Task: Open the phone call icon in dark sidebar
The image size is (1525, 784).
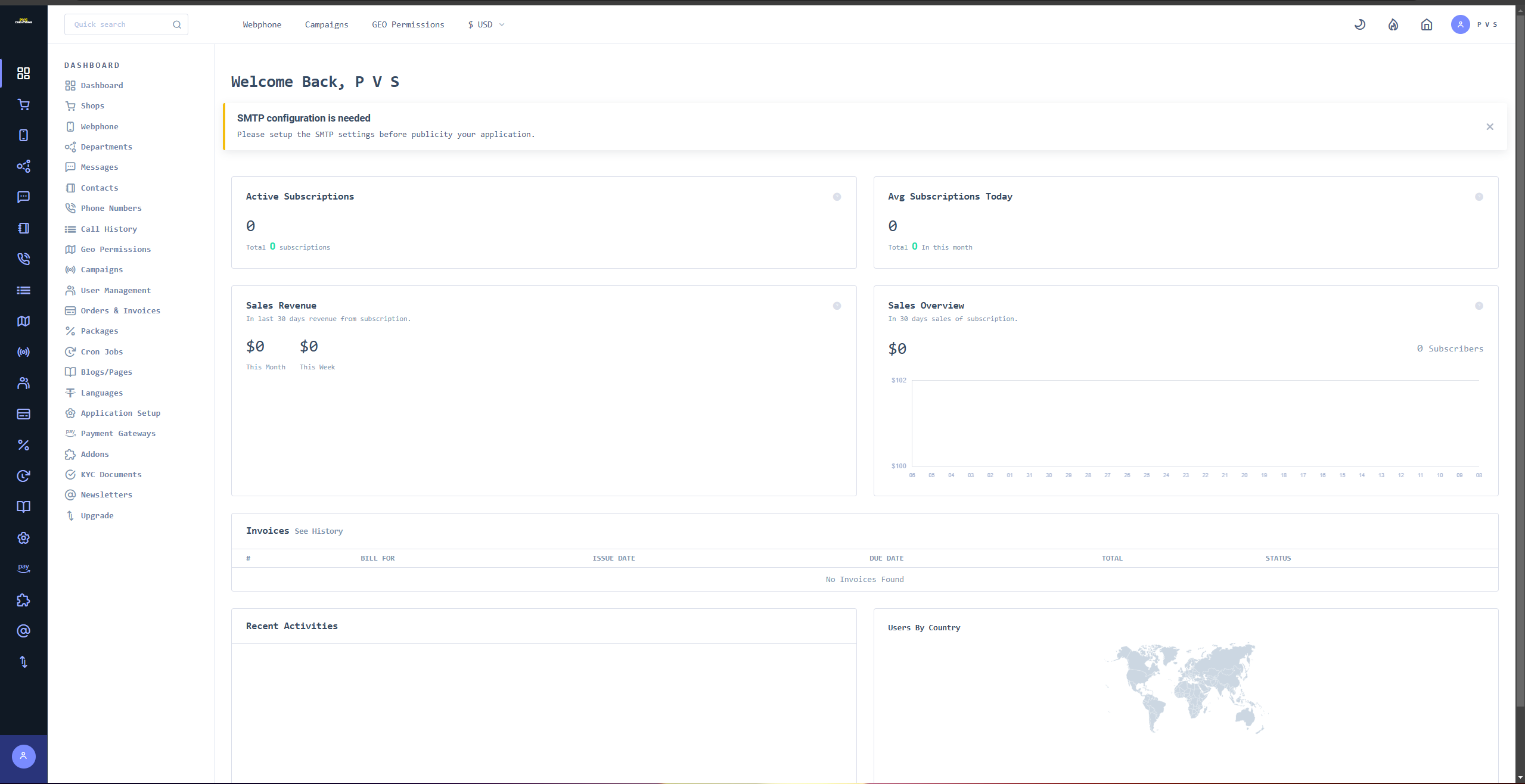Action: tap(23, 259)
